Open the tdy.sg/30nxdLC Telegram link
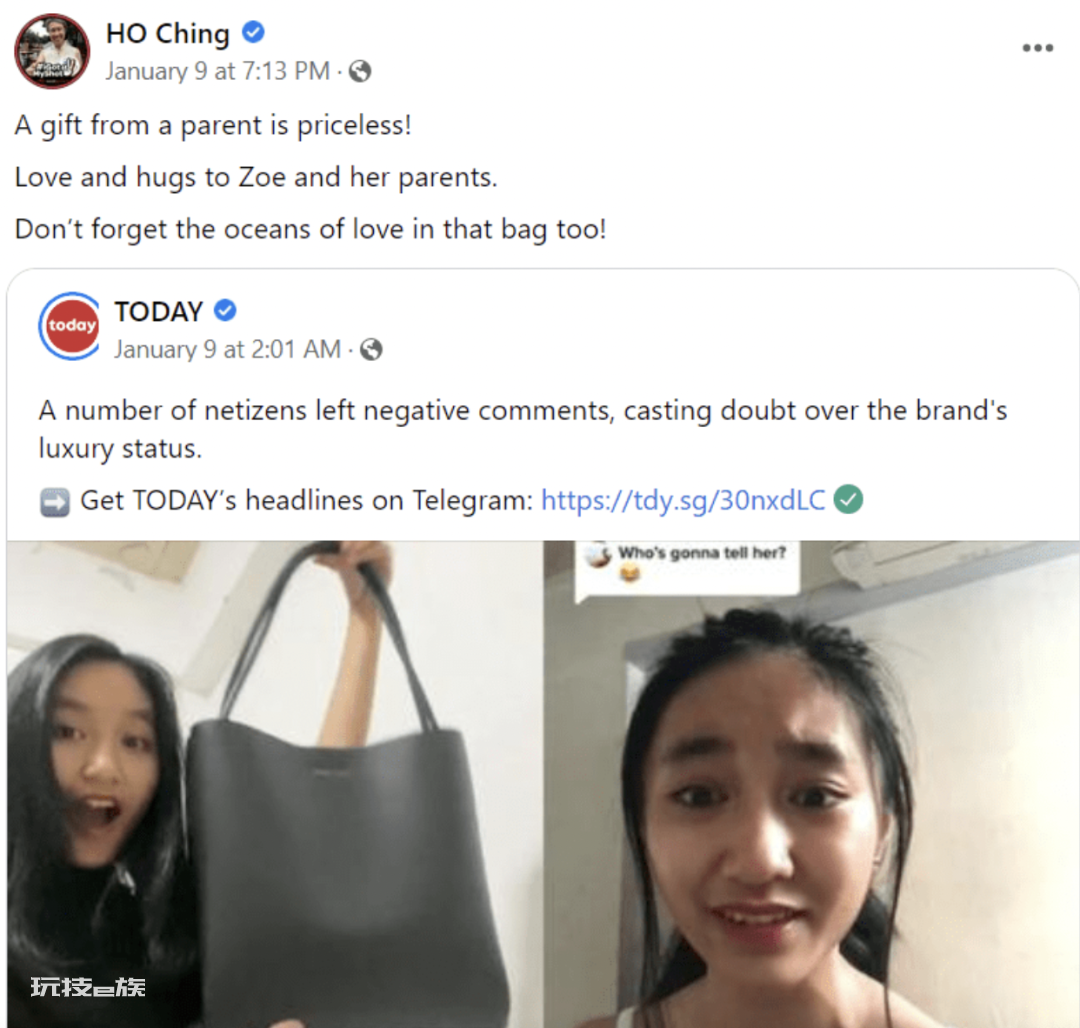 (683, 501)
